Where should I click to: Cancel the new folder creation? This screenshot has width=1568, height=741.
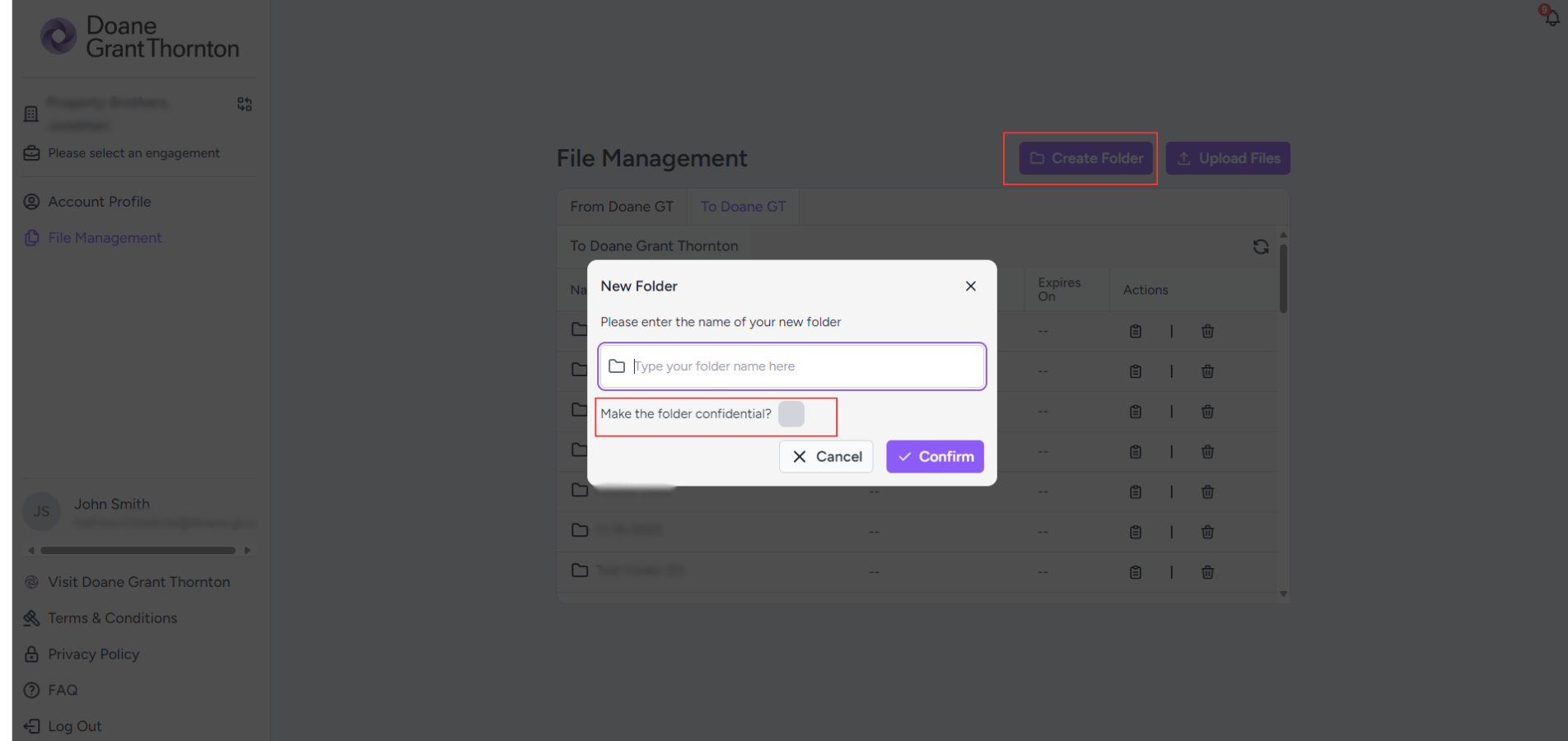coord(826,457)
